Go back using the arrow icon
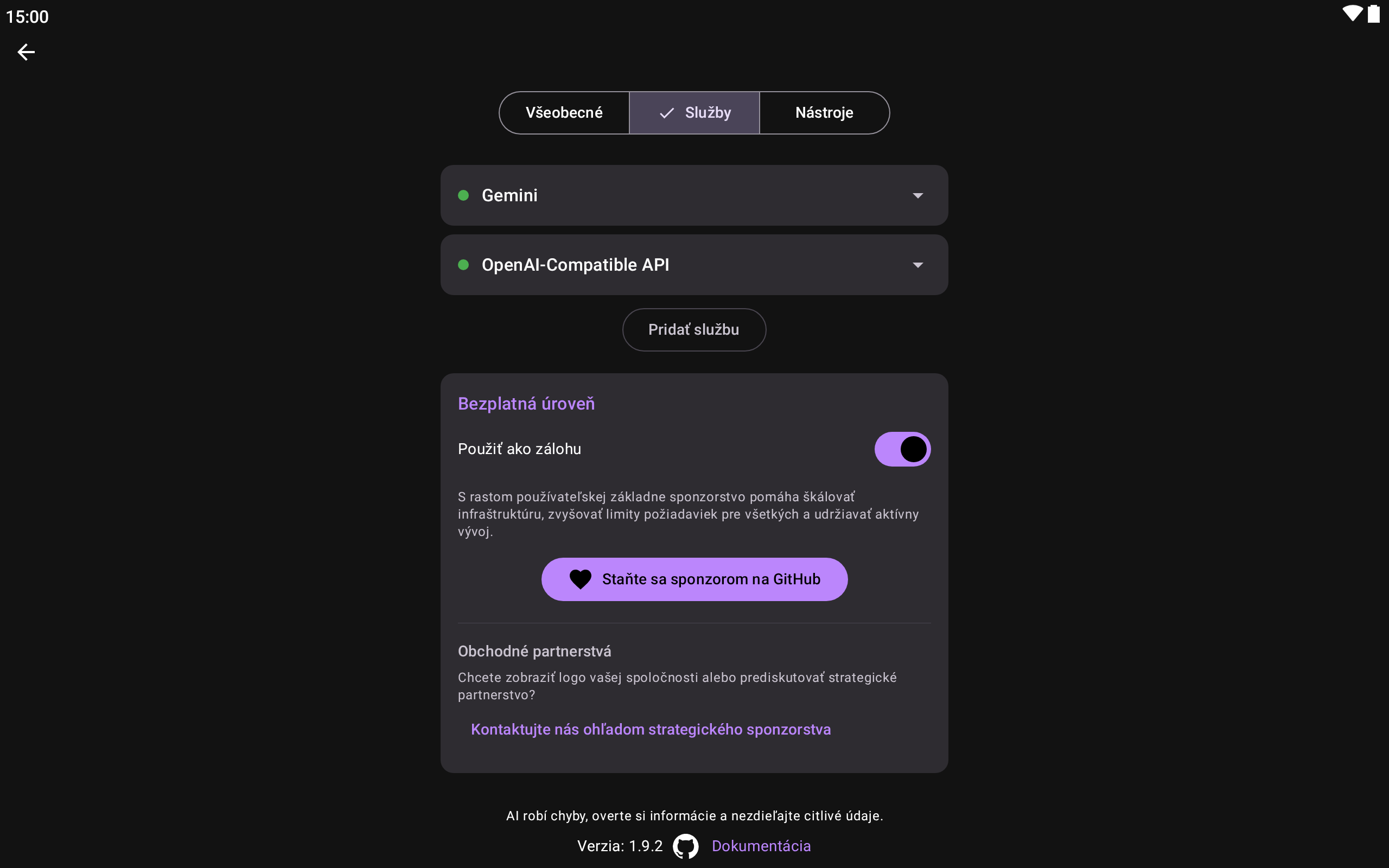The height and width of the screenshot is (868, 1389). [x=26, y=52]
